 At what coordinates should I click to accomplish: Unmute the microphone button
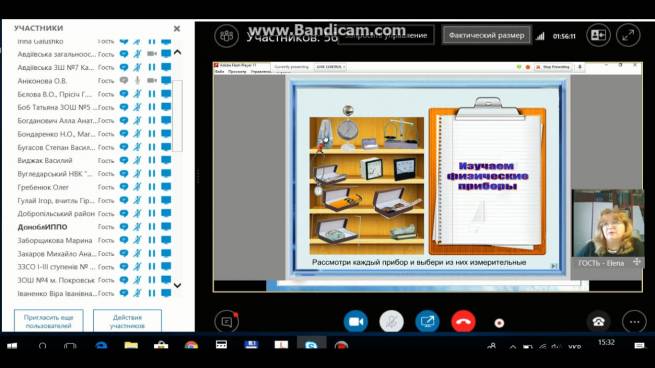(x=391, y=322)
